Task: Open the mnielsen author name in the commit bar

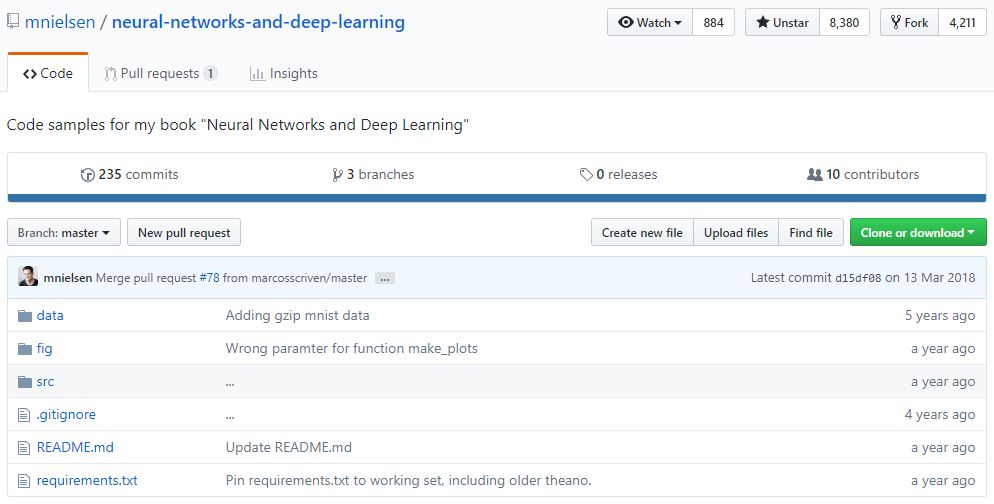Action: [68, 278]
